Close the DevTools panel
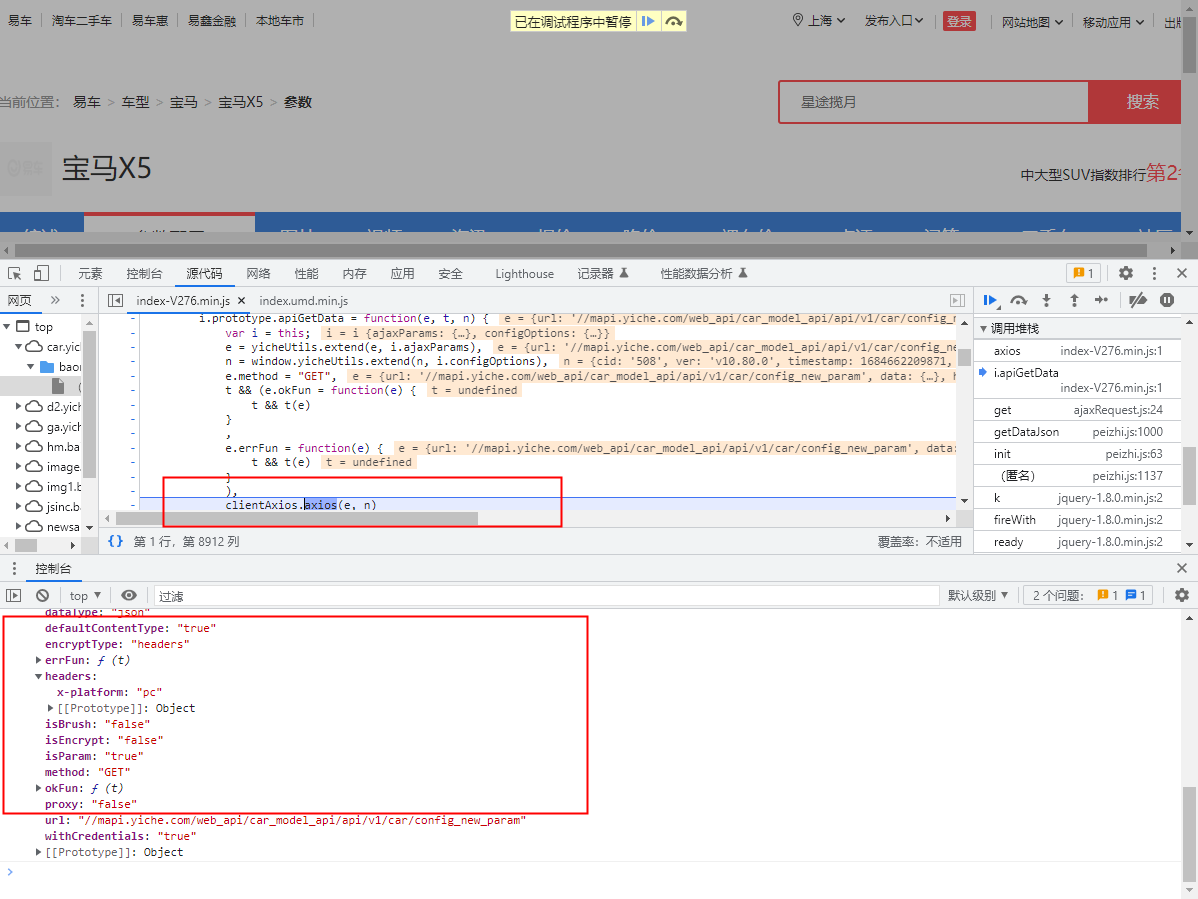Viewport: 1198px width, 899px height. [1182, 273]
